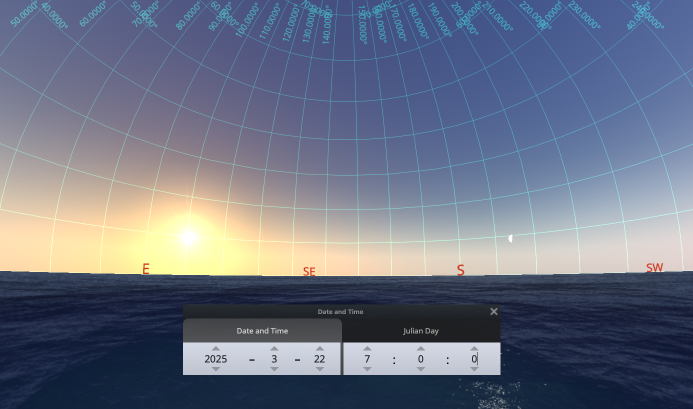Close the Date and Time dialog
693x409 pixels.
[x=493, y=312]
